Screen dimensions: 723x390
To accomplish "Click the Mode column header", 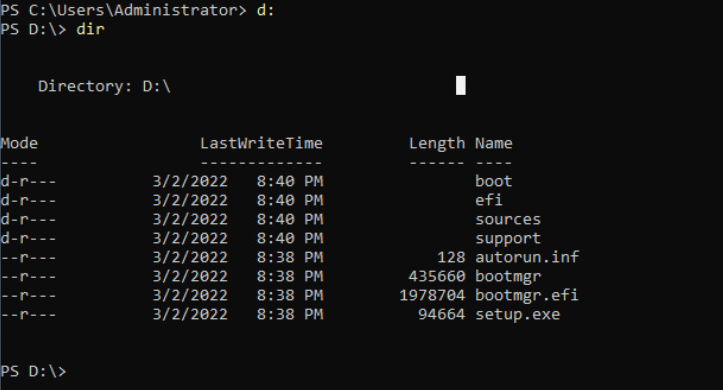I will coord(19,143).
